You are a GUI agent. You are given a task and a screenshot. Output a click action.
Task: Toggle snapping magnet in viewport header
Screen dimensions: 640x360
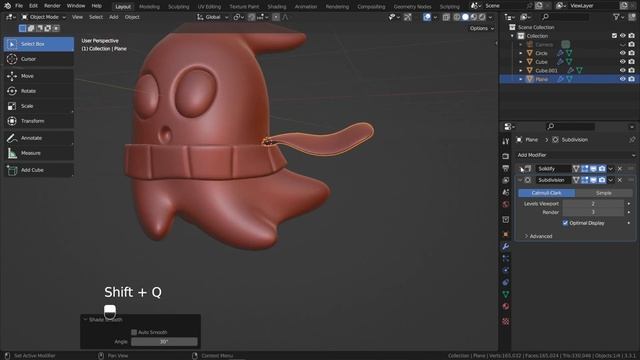(251, 17)
